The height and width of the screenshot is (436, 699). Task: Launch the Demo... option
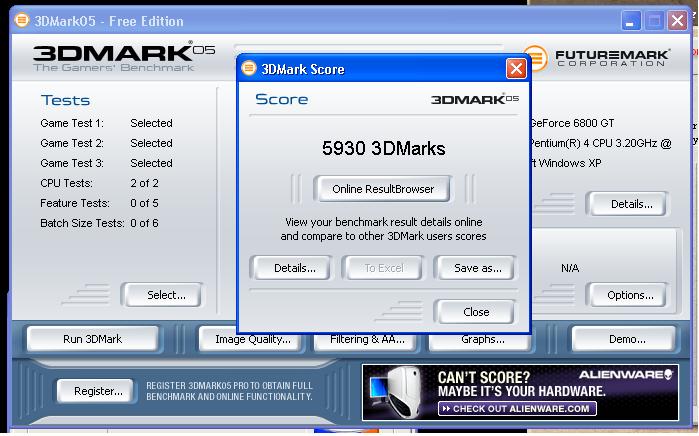626,339
